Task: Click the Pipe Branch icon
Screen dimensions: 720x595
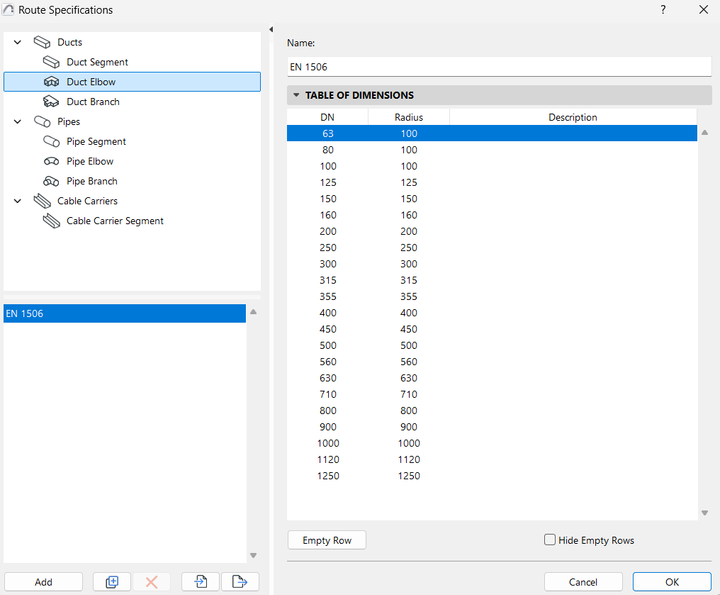Action: tap(51, 181)
